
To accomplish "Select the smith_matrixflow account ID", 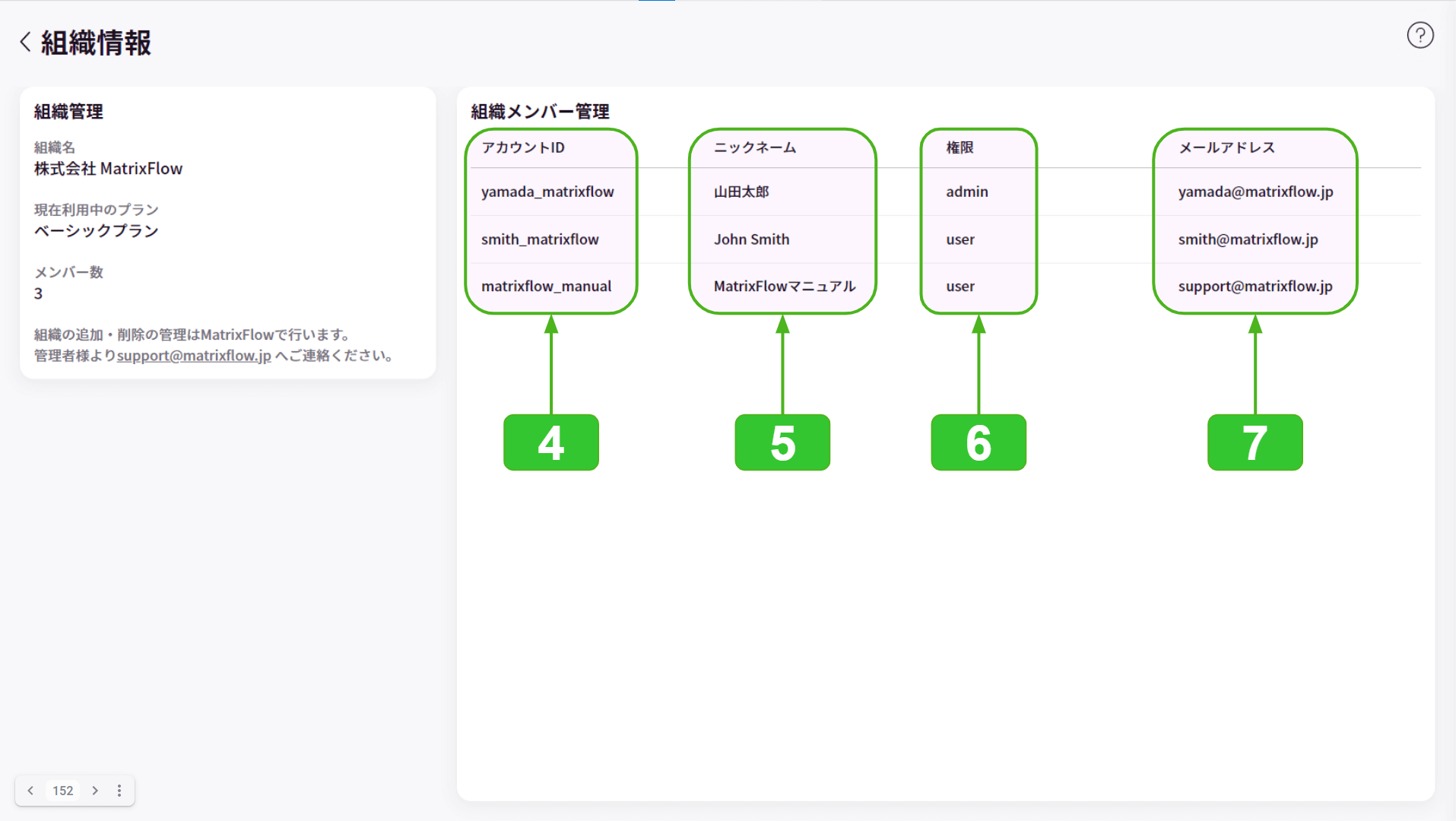I will coord(540,239).
